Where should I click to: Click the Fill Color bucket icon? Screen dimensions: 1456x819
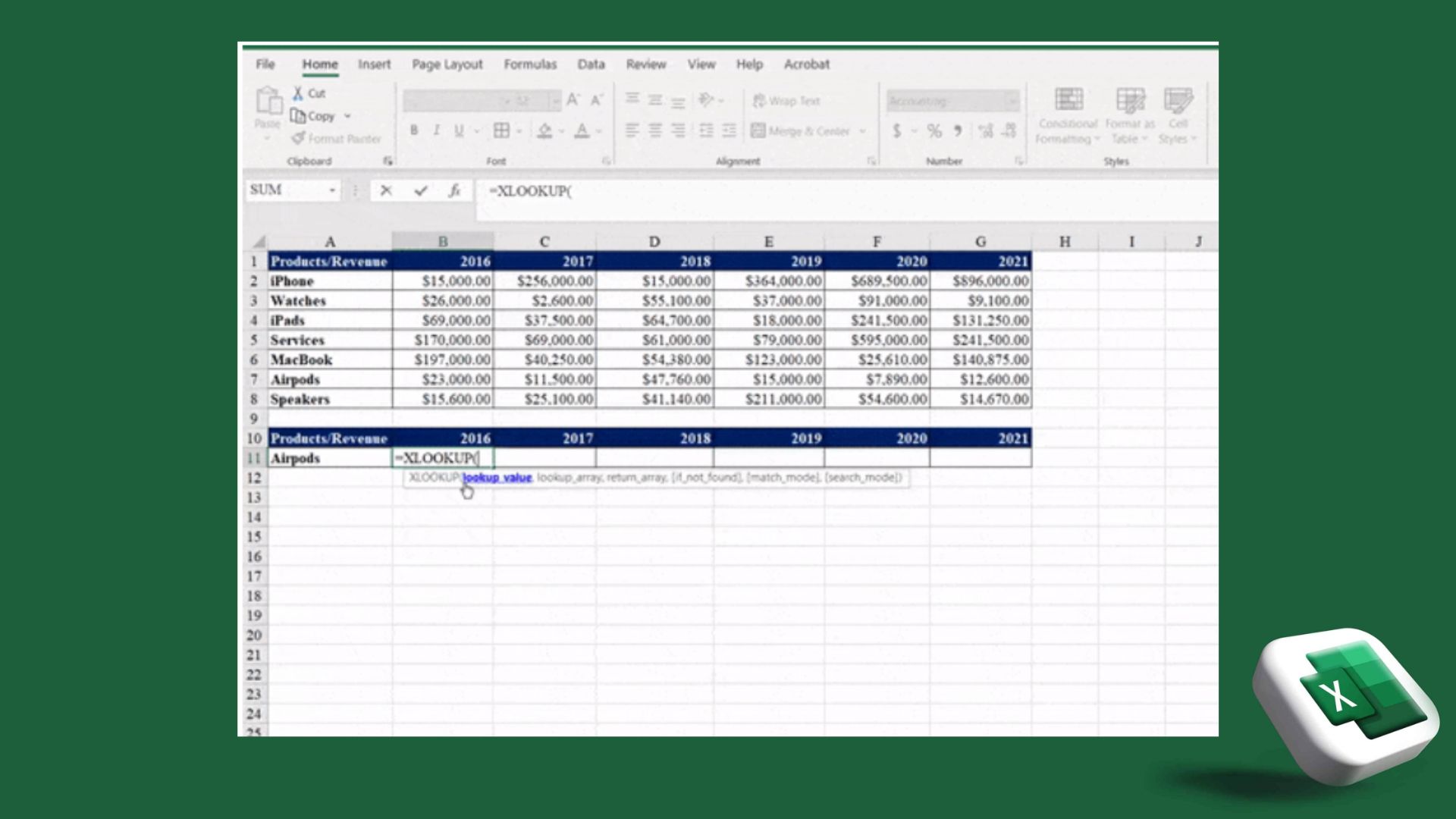click(544, 130)
